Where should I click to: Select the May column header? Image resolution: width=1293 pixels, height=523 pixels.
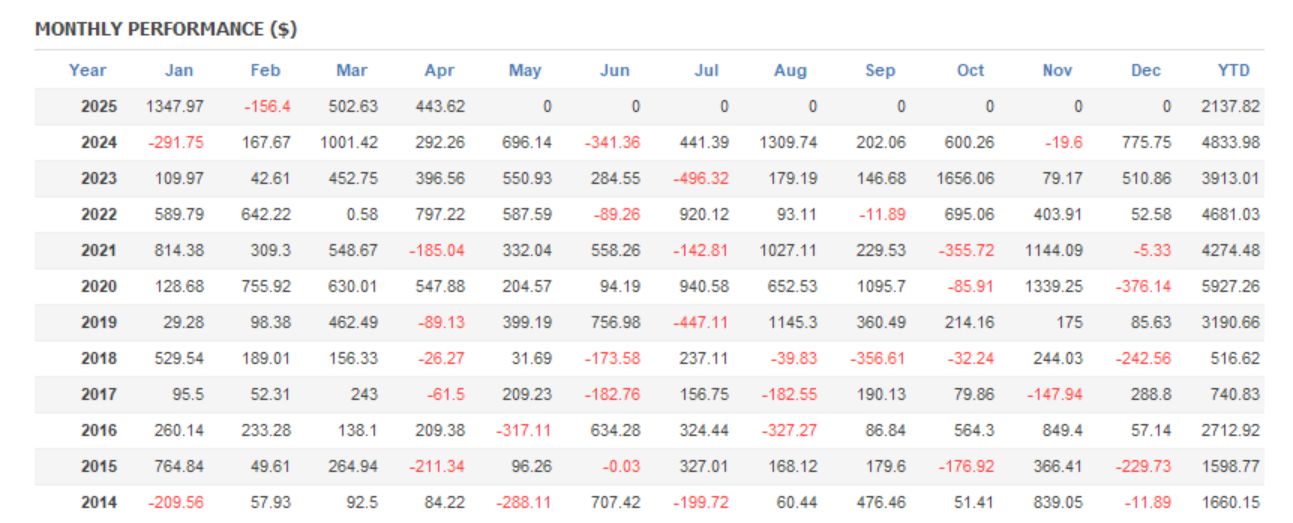click(x=525, y=70)
